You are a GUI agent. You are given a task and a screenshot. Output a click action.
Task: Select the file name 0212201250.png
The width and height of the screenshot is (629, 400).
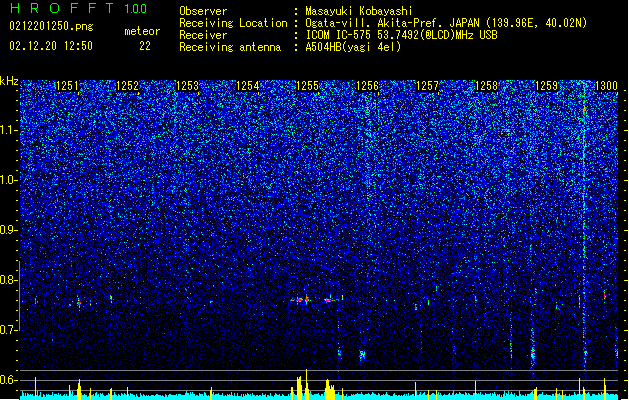[51, 26]
